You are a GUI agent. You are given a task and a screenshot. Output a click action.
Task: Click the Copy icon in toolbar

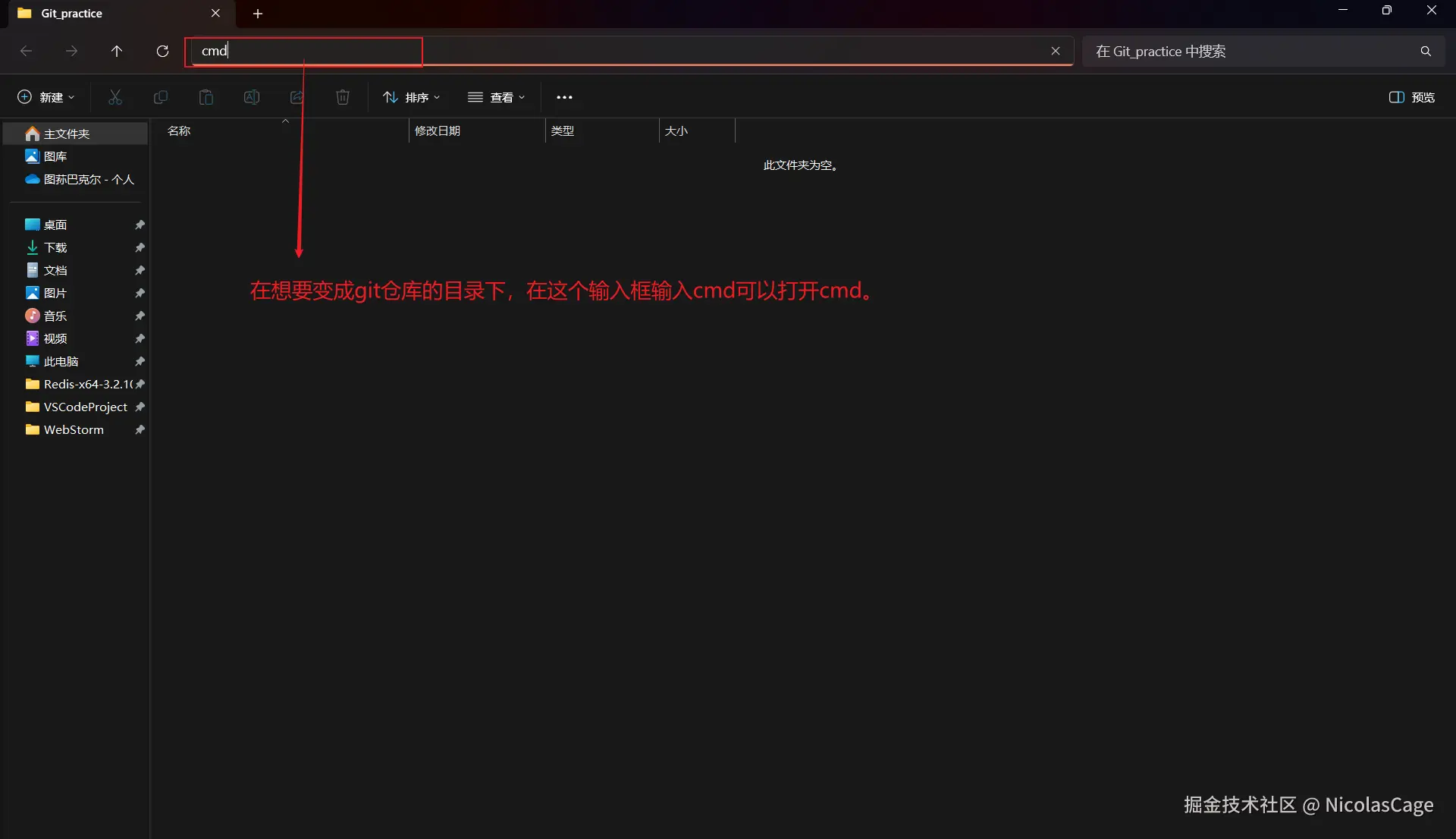click(x=161, y=97)
